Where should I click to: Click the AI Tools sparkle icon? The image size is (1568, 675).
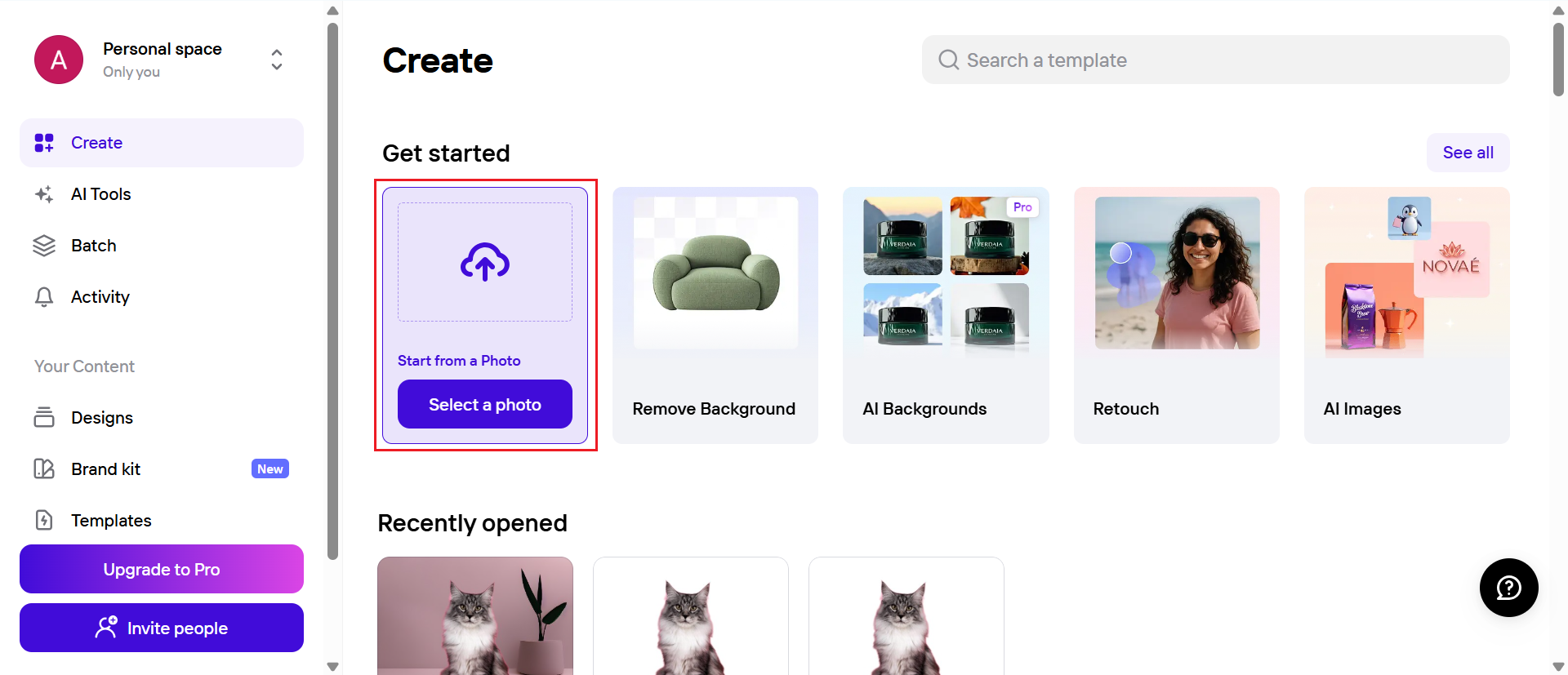click(44, 194)
